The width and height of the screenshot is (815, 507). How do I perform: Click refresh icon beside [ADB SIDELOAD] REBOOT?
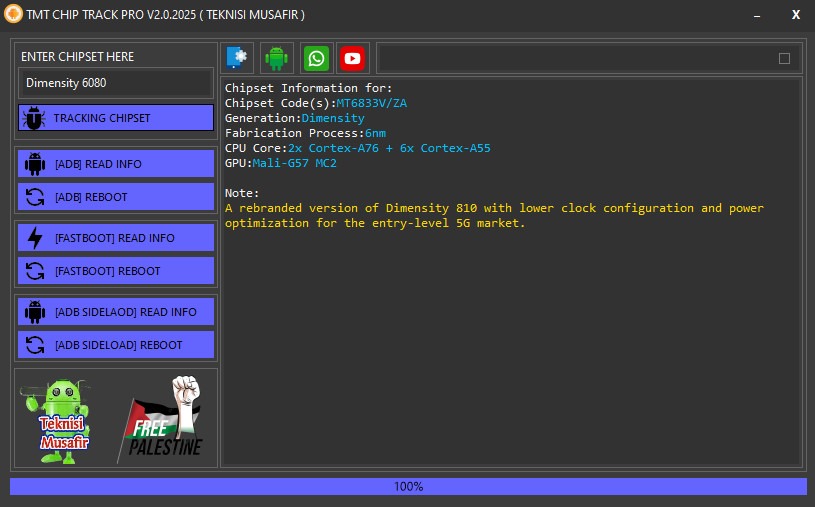(x=35, y=345)
